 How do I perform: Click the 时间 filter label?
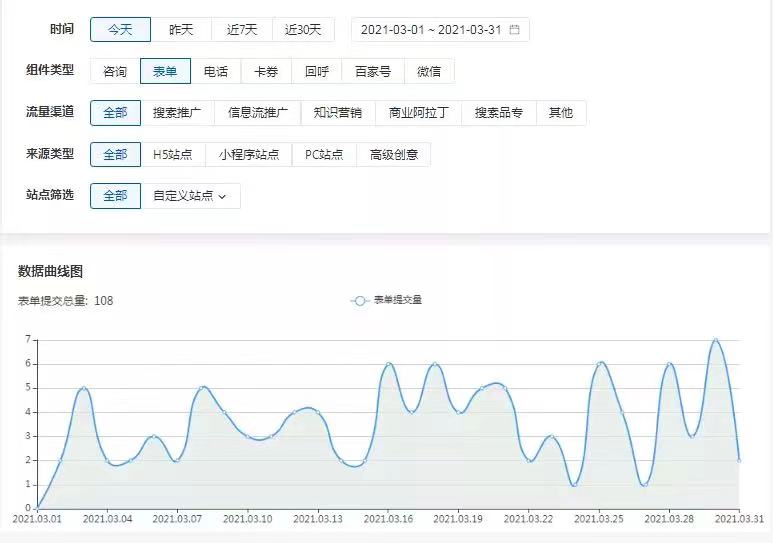62,29
